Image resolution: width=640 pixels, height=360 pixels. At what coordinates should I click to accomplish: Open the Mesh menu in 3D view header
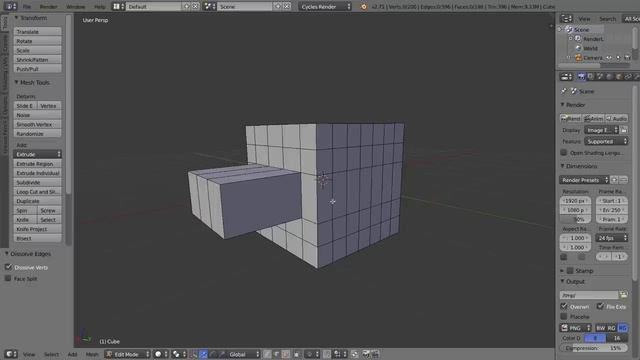92,354
